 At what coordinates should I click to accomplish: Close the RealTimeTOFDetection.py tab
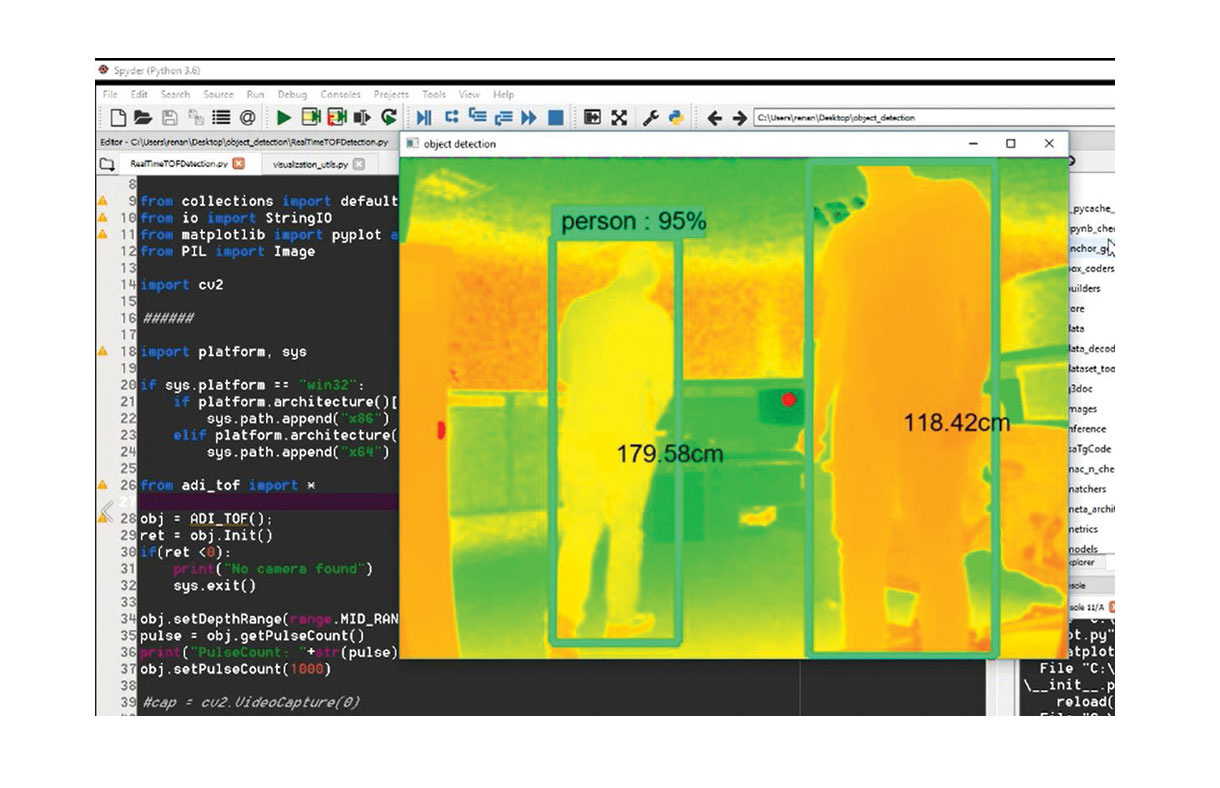(239, 164)
